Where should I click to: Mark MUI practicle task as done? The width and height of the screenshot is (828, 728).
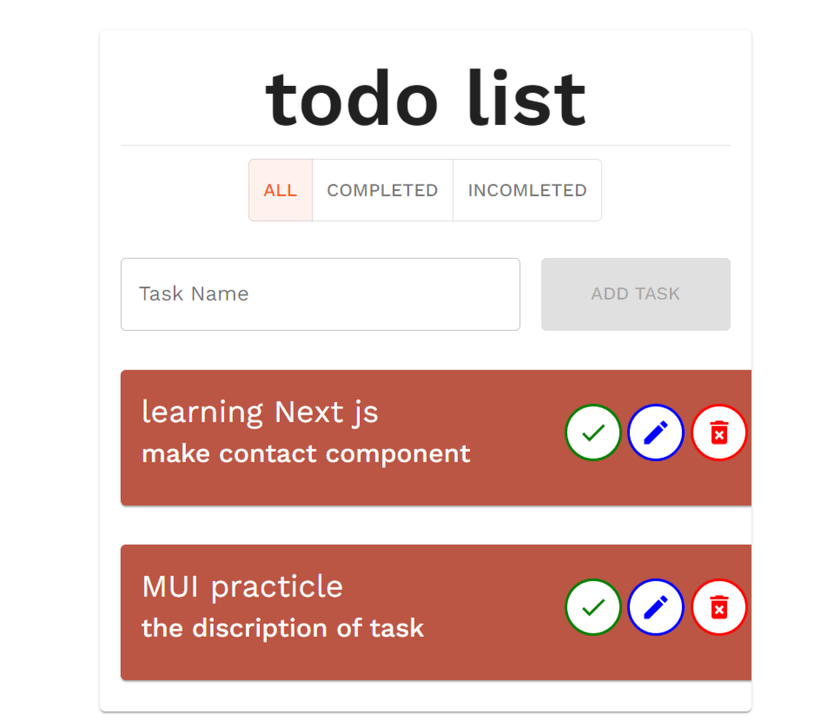[x=592, y=607]
